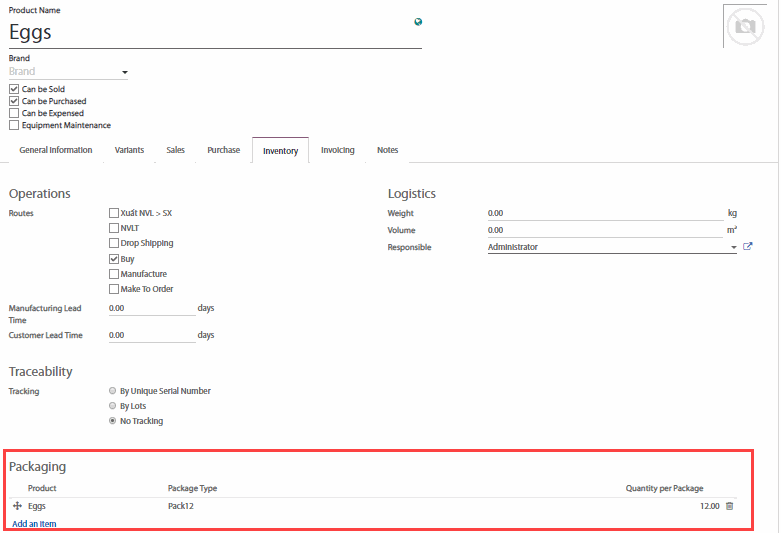Screen dimensions: 781x533
Task: Open the Brand dropdown
Action: [124, 72]
